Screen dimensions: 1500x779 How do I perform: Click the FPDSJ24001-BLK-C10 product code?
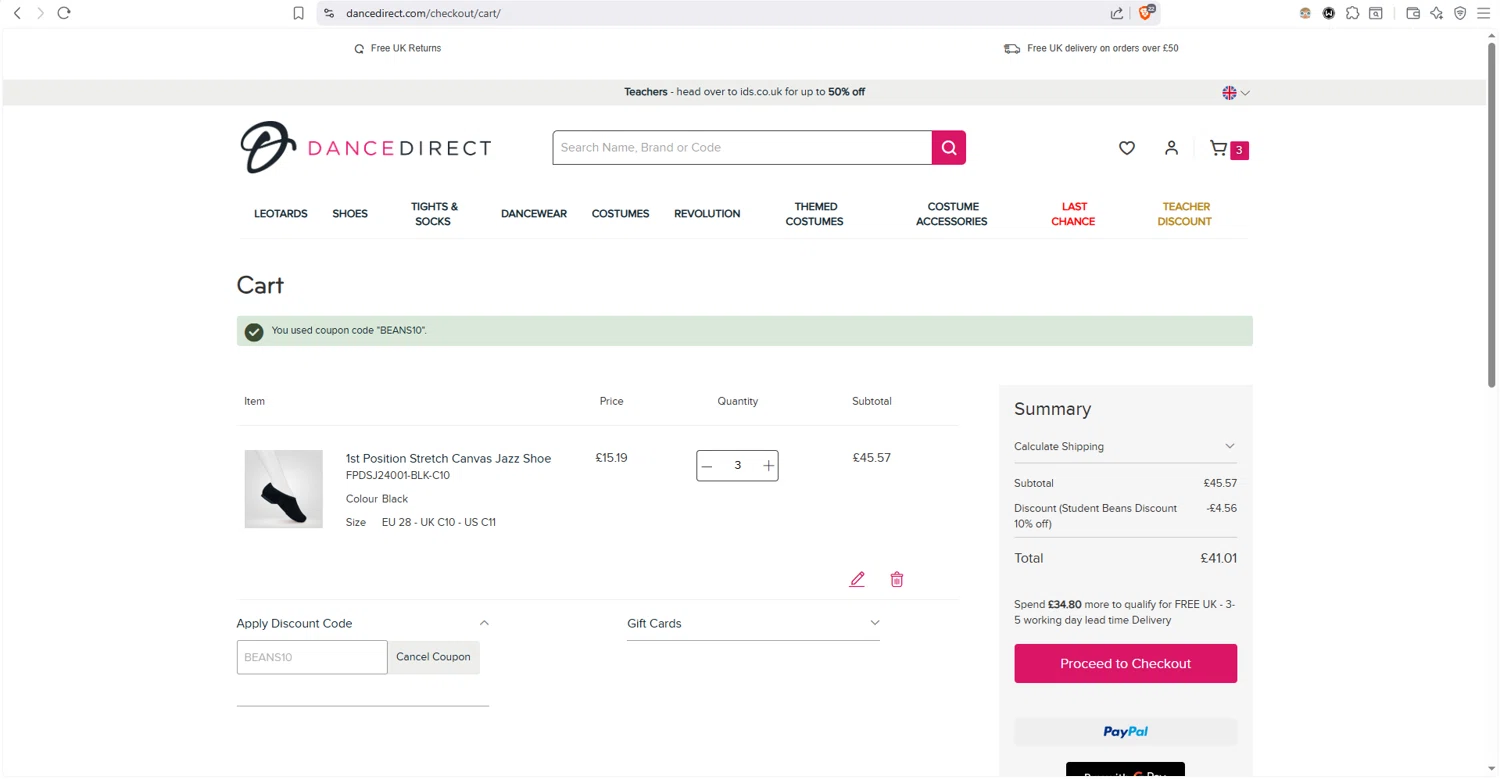coord(398,476)
